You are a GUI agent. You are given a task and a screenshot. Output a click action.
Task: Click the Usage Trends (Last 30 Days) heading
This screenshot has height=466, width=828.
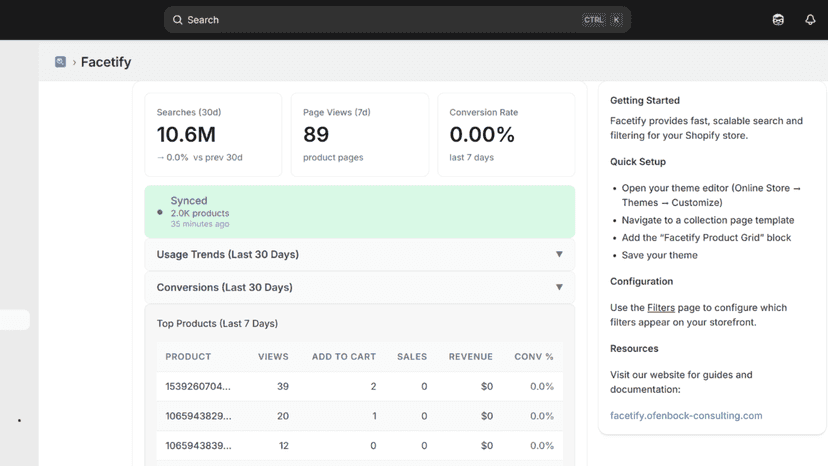click(228, 254)
